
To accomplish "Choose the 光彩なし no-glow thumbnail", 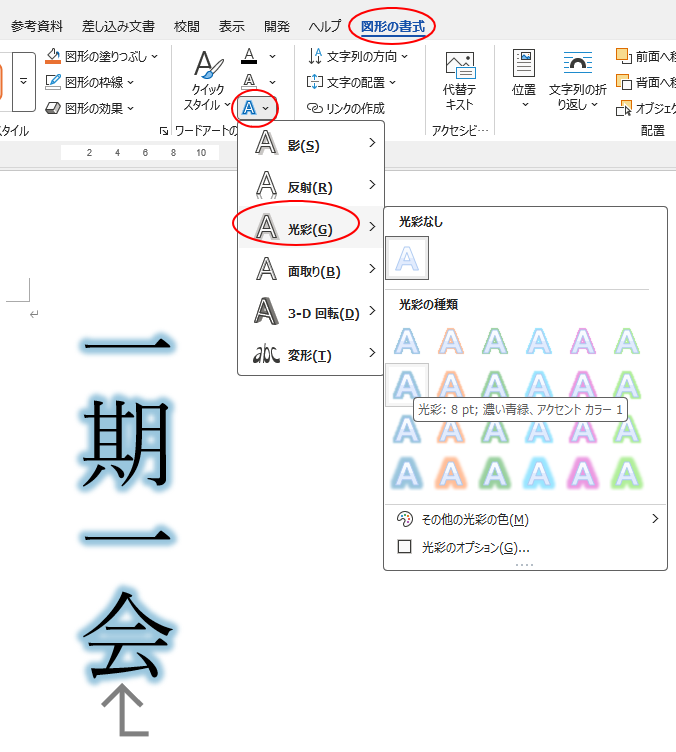I will click(x=407, y=258).
